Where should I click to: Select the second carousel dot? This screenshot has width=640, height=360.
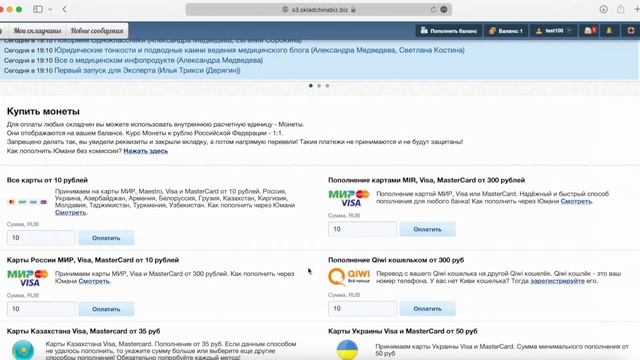pyautogui.click(x=319, y=86)
